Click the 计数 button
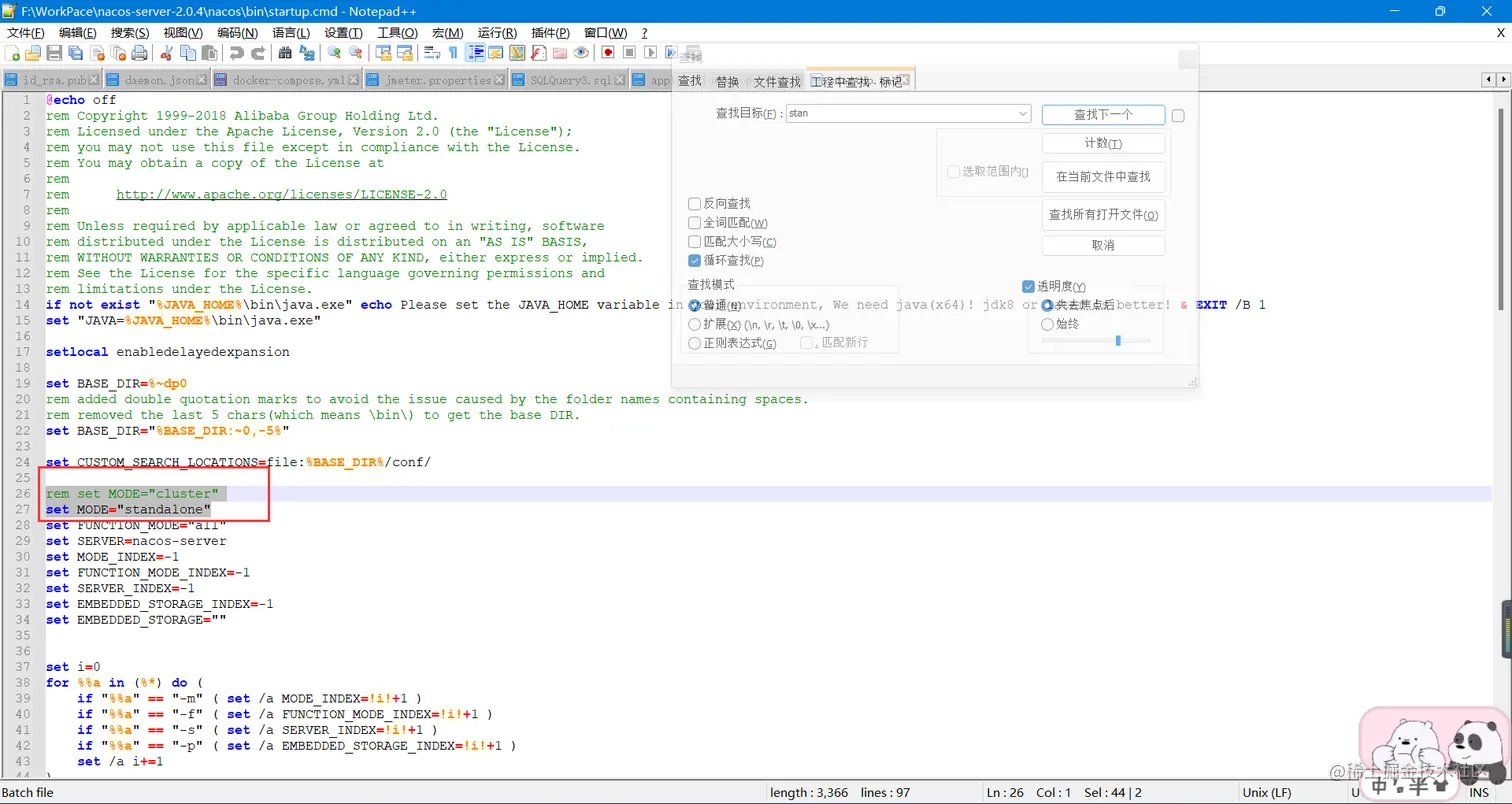 (1103, 143)
